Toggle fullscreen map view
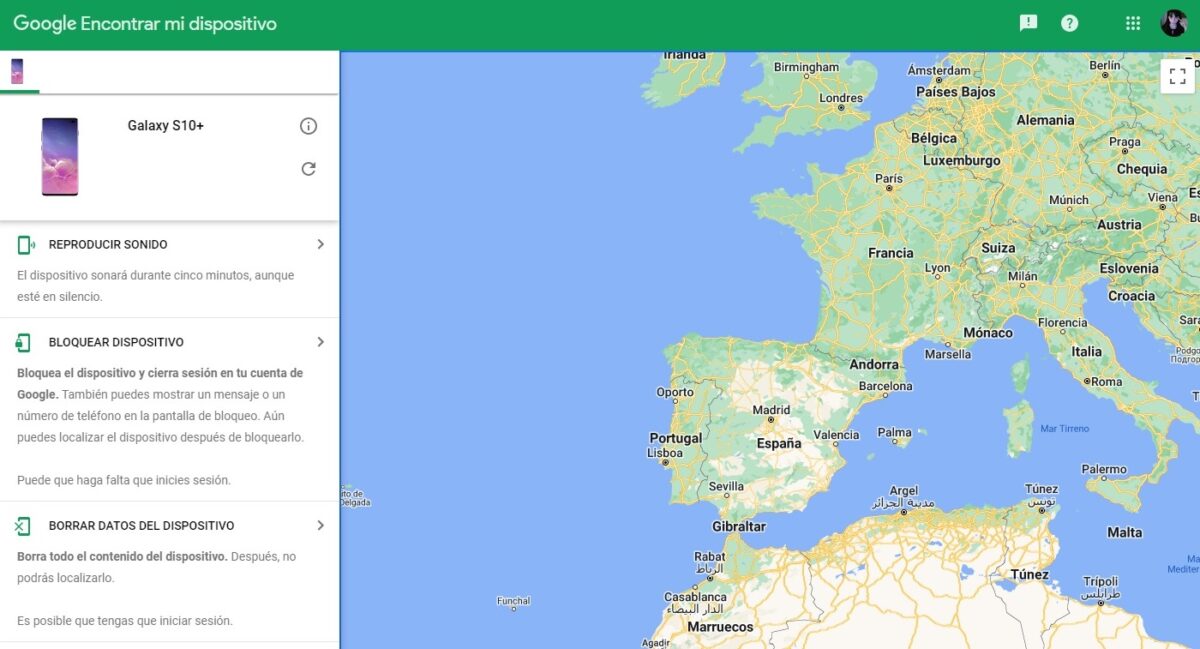Viewport: 1200px width, 649px height. 1177,76
